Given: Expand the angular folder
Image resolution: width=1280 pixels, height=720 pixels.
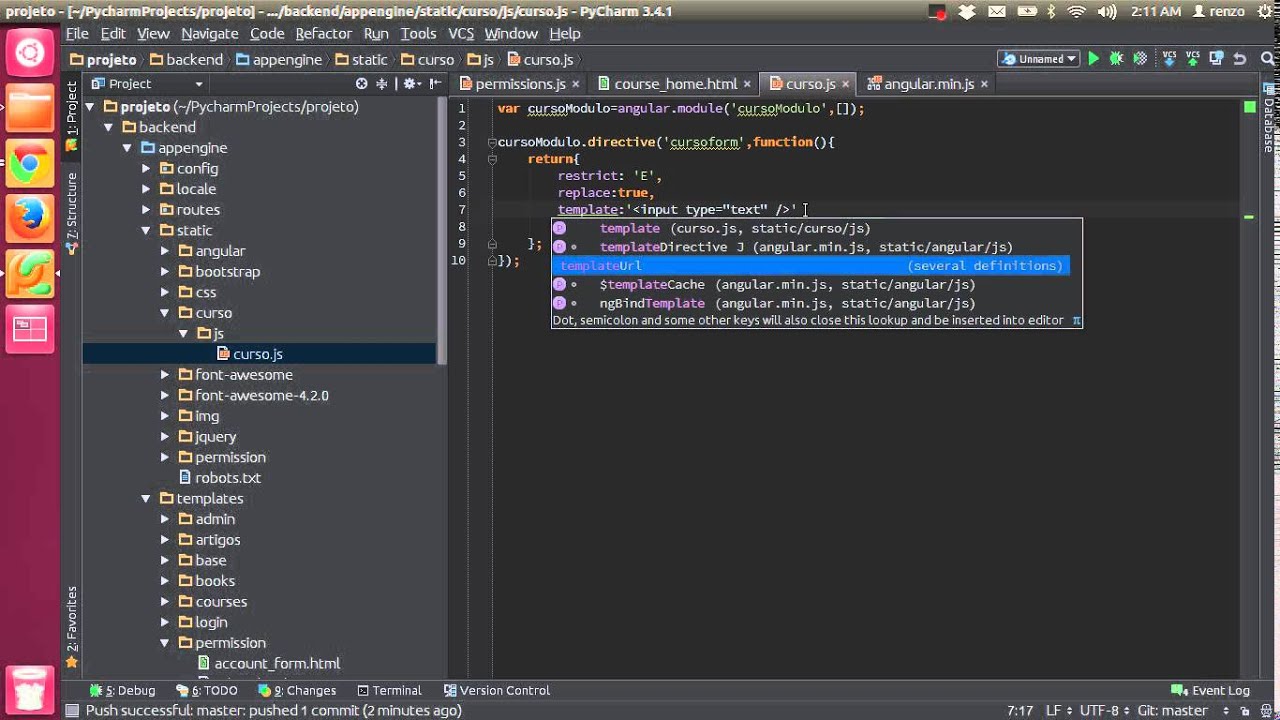Looking at the screenshot, I should tap(165, 251).
